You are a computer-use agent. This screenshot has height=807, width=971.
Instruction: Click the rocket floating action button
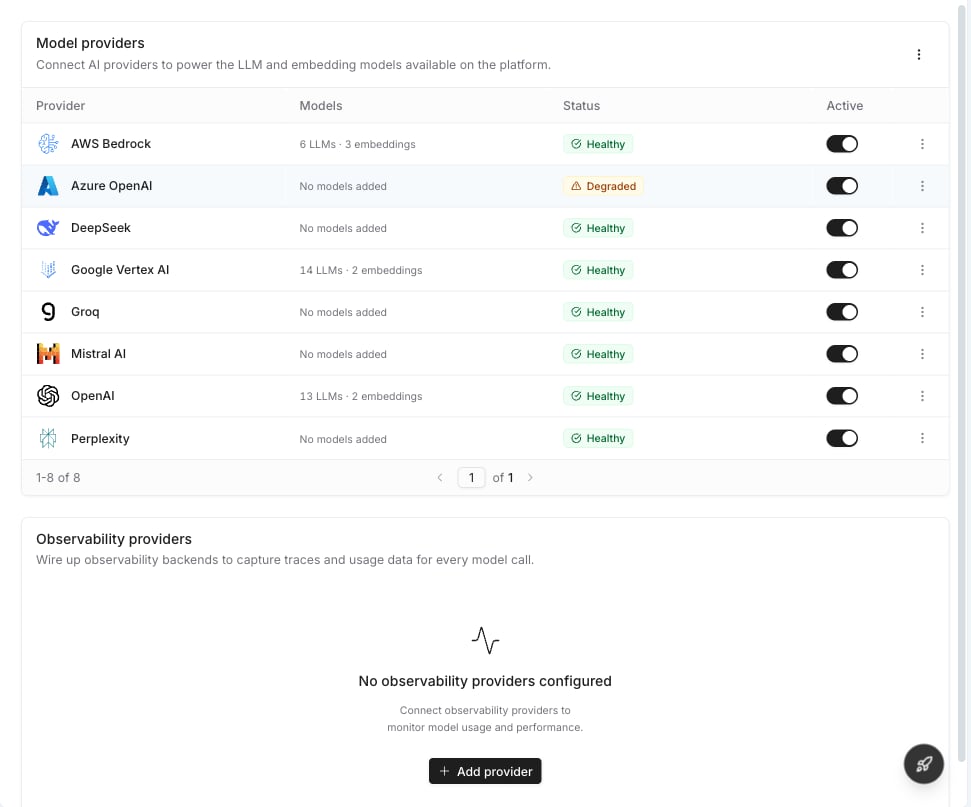tap(923, 764)
